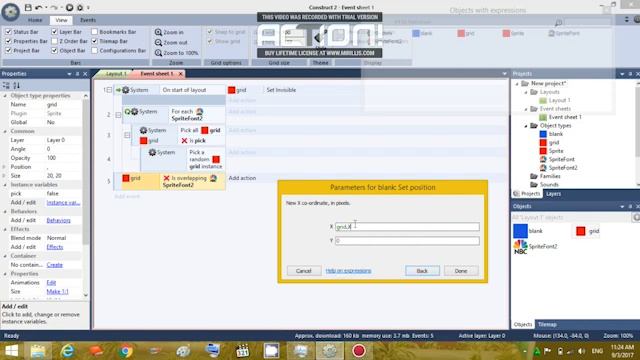Collapse Object type properties section
640x360 pixels.
pos(5,96)
